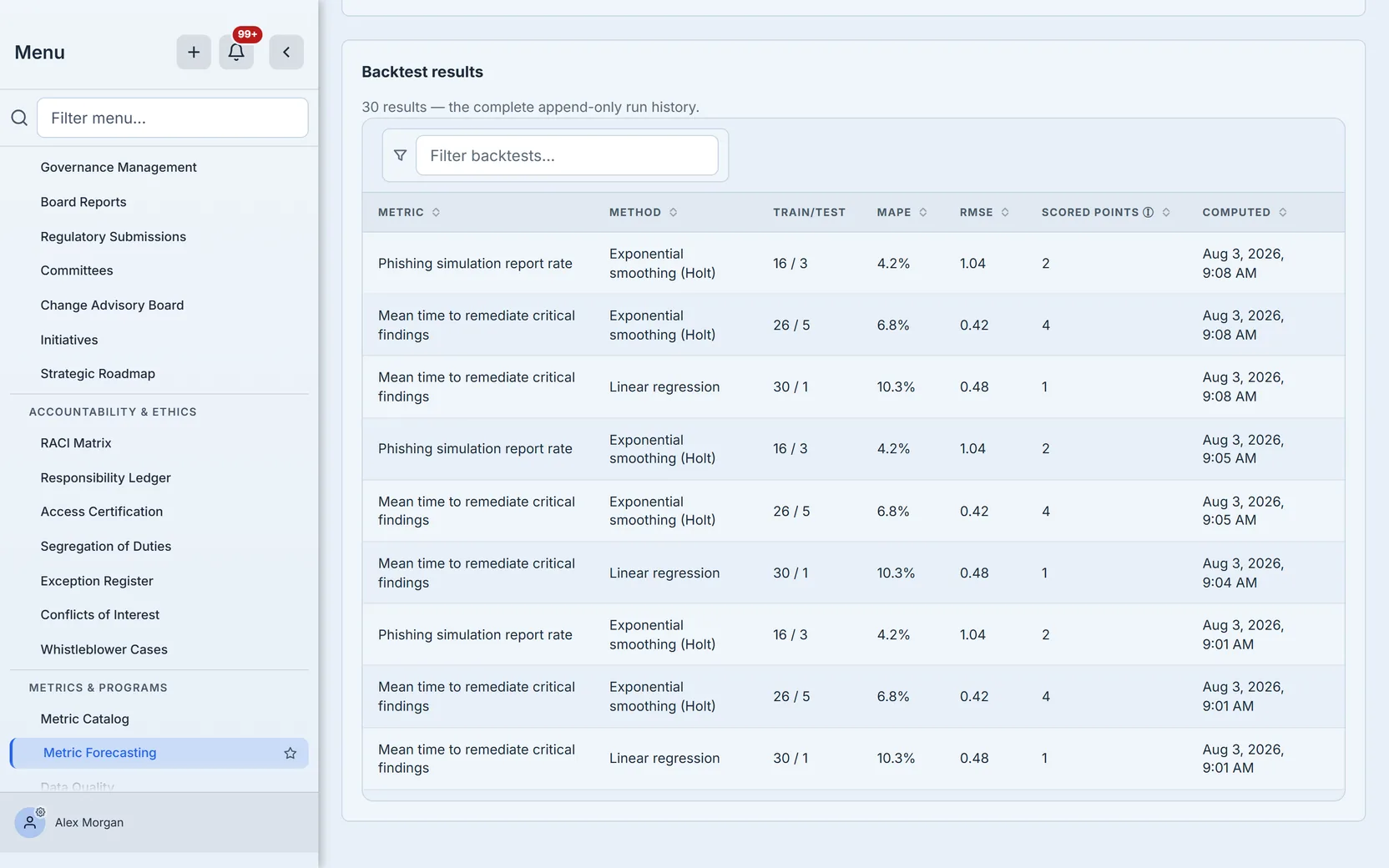Open Strategic Roadmap
1389x868 pixels.
click(x=98, y=374)
